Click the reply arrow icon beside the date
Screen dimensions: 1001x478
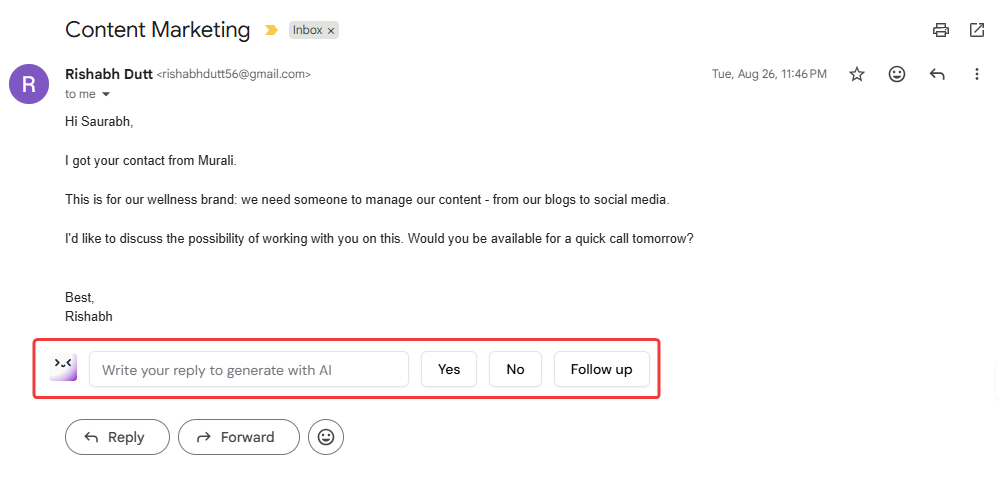point(937,74)
